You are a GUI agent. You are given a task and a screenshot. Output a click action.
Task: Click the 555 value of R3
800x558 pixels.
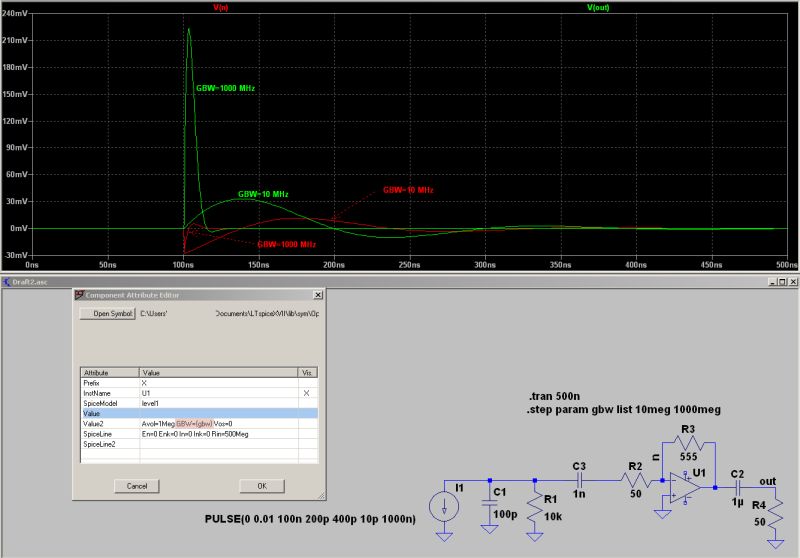click(688, 456)
